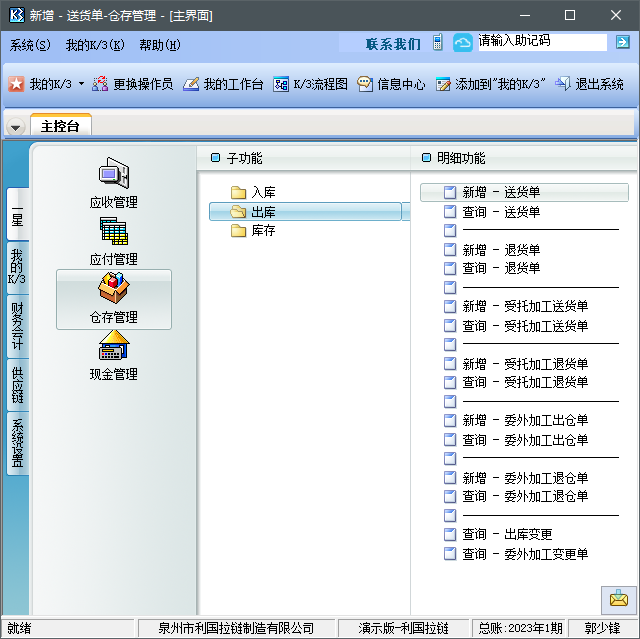This screenshot has height=639, width=640.
Task: Switch to the 财务会计 side tab
Action: click(17, 326)
